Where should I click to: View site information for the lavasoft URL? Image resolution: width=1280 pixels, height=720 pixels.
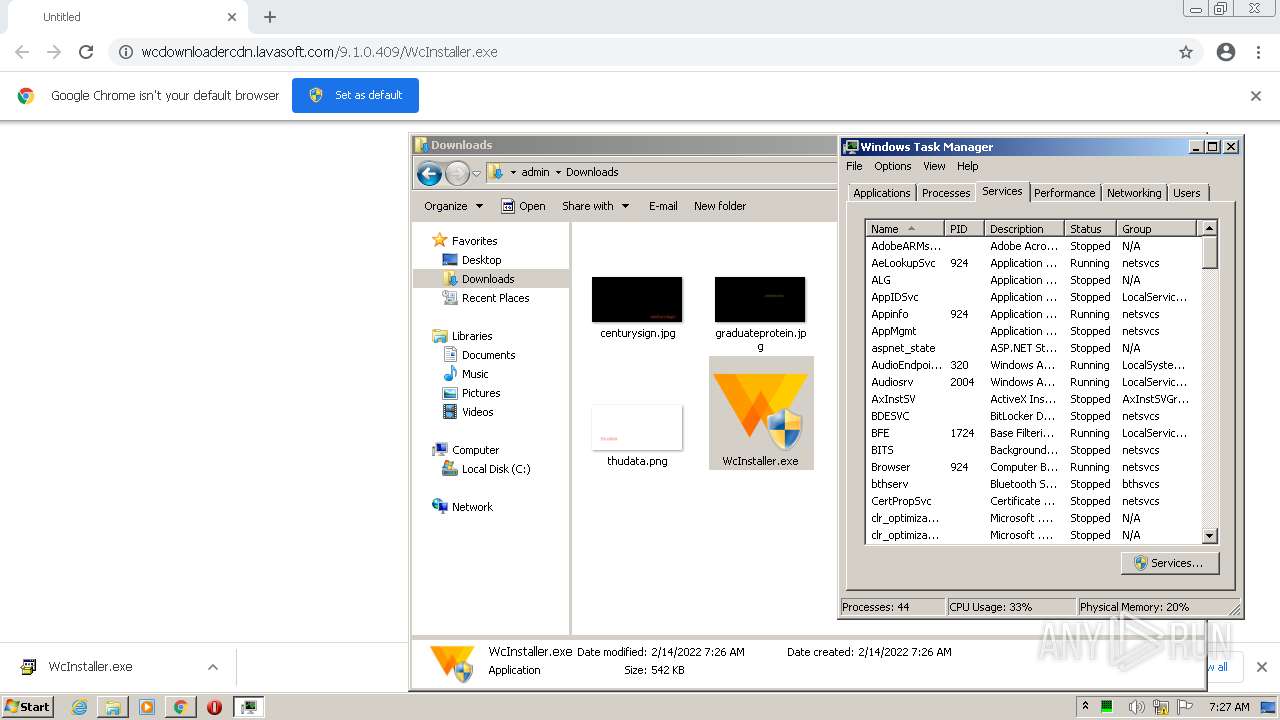click(x=126, y=52)
